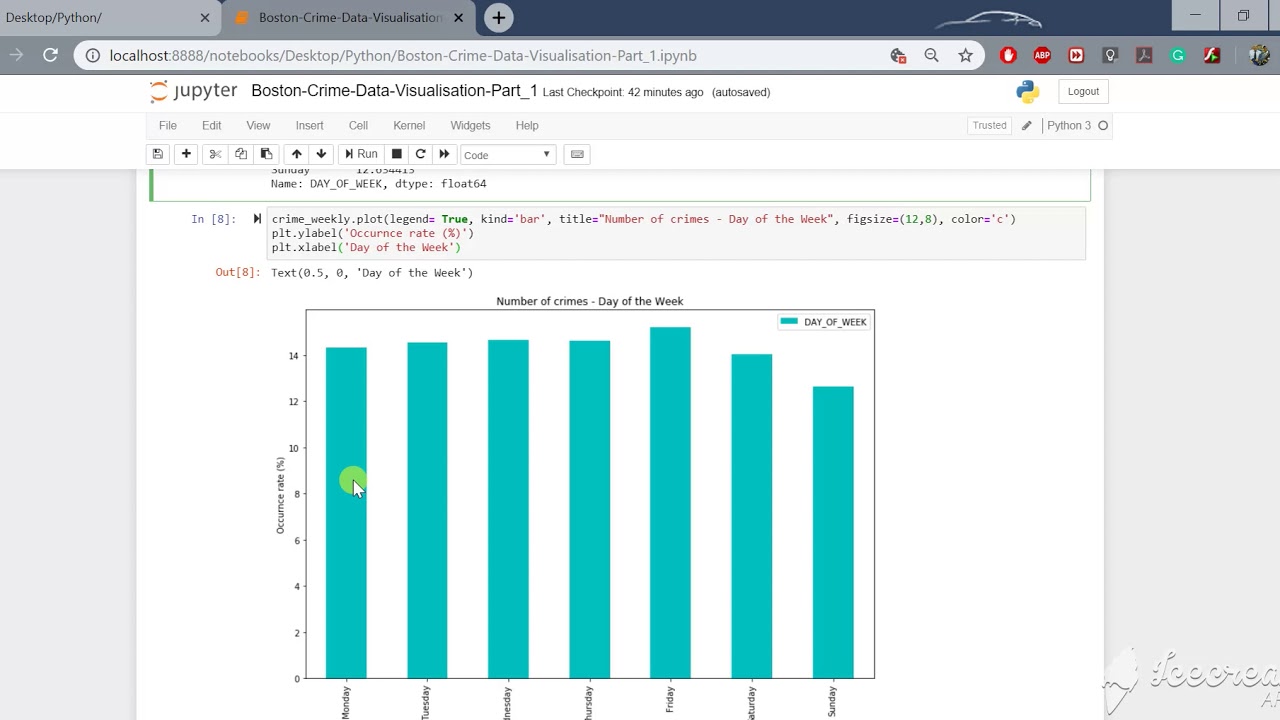Open the browser profile avatar

(1259, 56)
